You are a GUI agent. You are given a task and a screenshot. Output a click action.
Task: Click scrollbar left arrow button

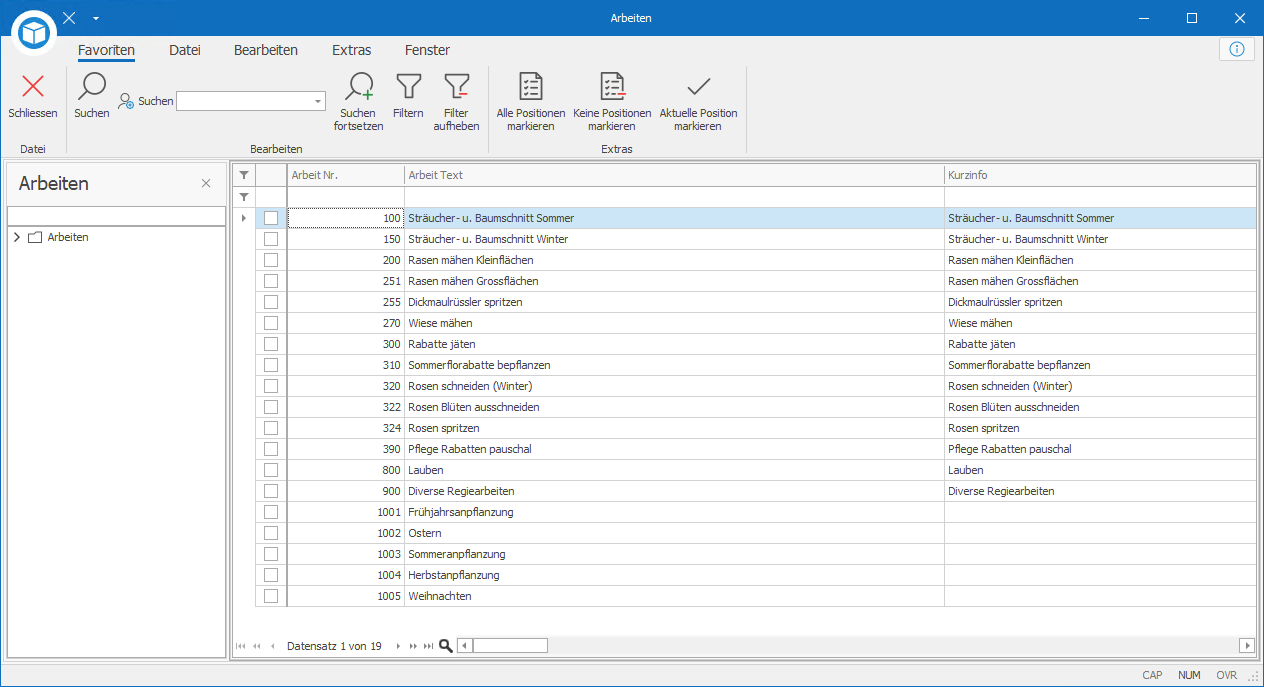coord(465,646)
